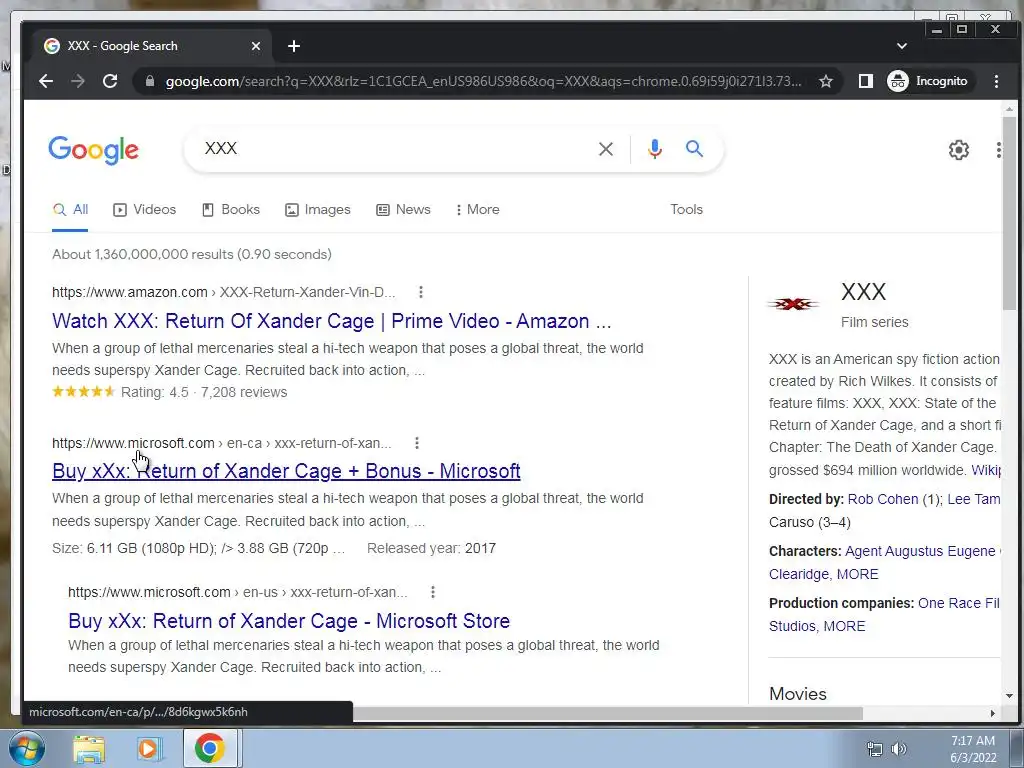The image size is (1024, 768).
Task: Click the horizontal scrollbar thumb
Action: click(x=607, y=713)
